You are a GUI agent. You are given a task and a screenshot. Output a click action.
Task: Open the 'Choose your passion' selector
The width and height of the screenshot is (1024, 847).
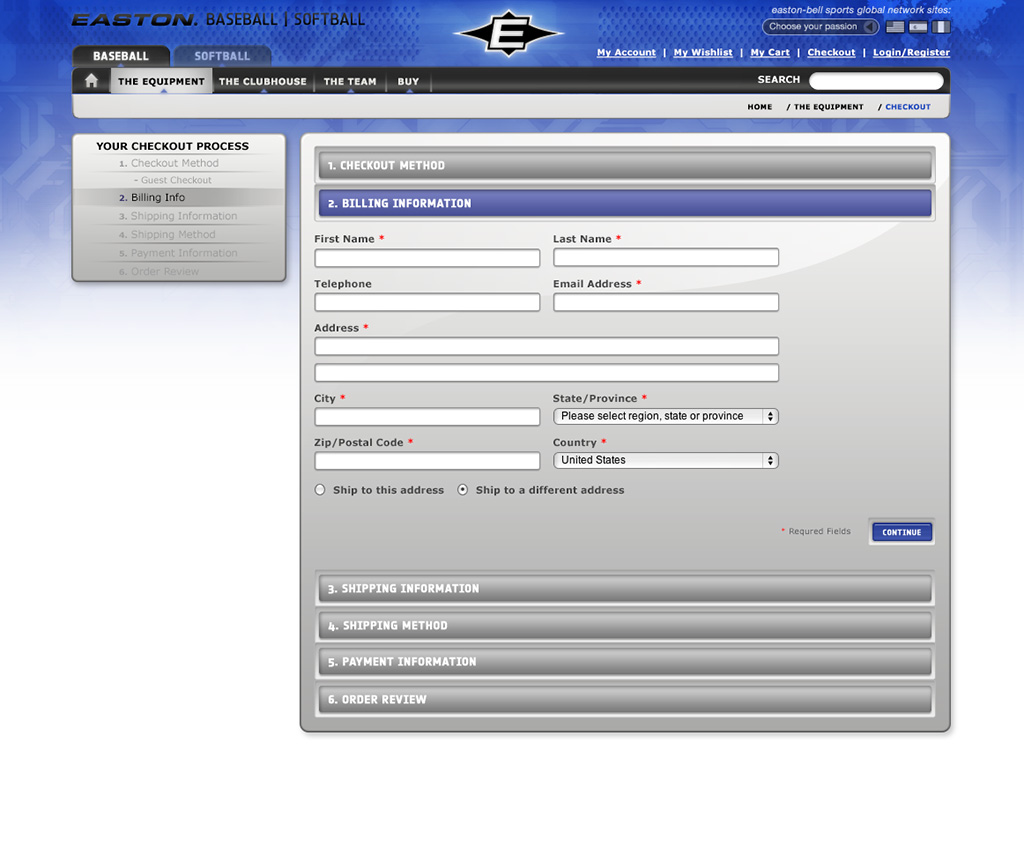pos(820,27)
